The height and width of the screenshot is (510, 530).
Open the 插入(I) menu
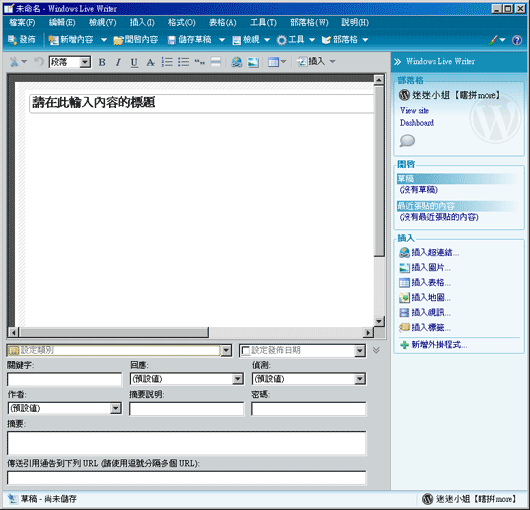[x=142, y=22]
